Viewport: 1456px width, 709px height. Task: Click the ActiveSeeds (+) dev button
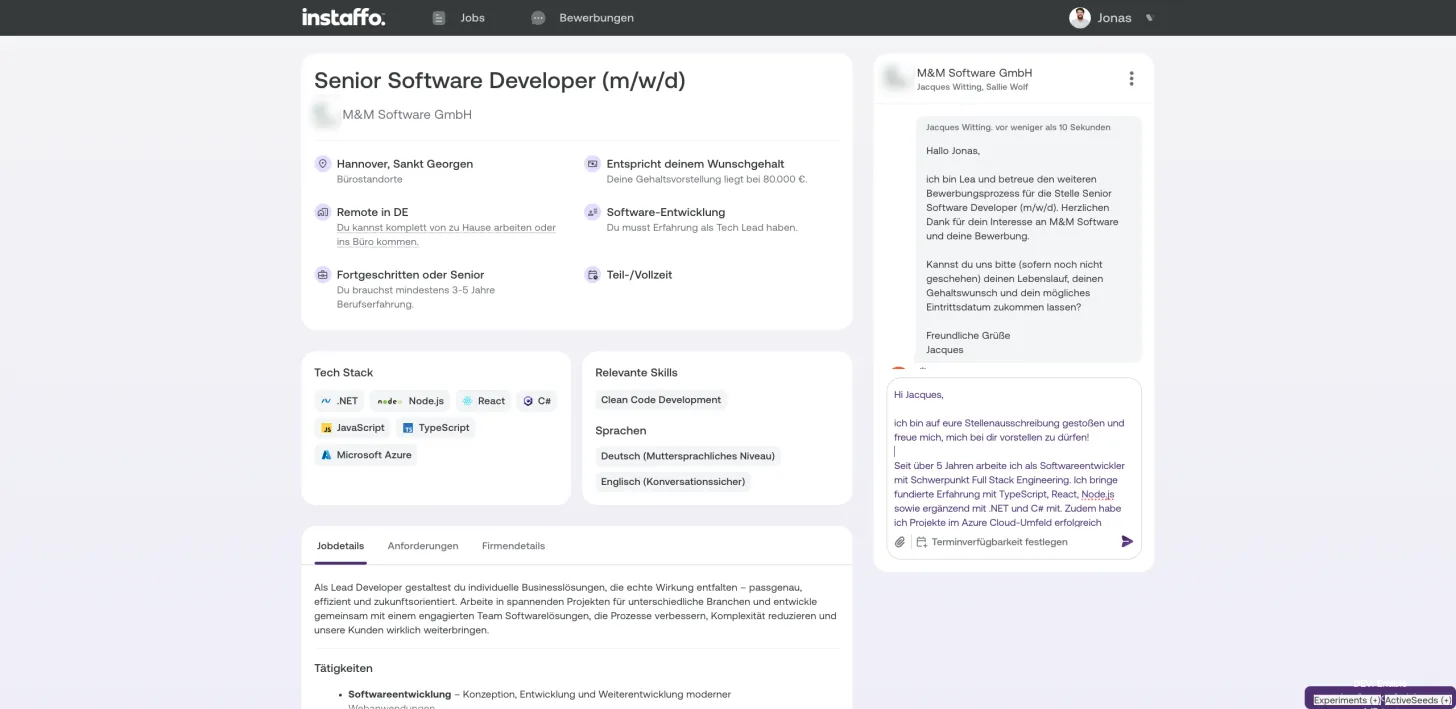click(x=1418, y=700)
